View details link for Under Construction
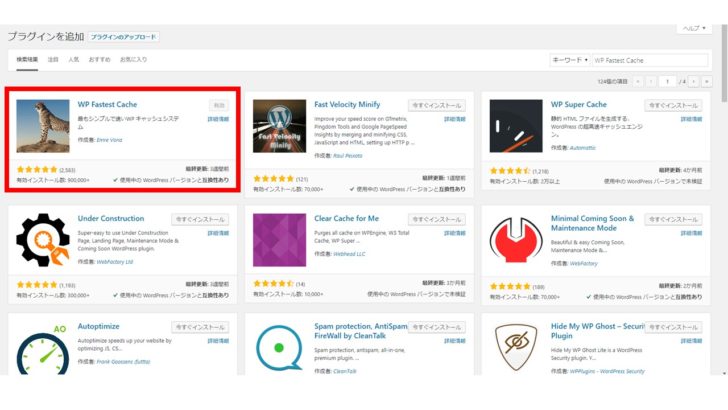 click(x=218, y=233)
